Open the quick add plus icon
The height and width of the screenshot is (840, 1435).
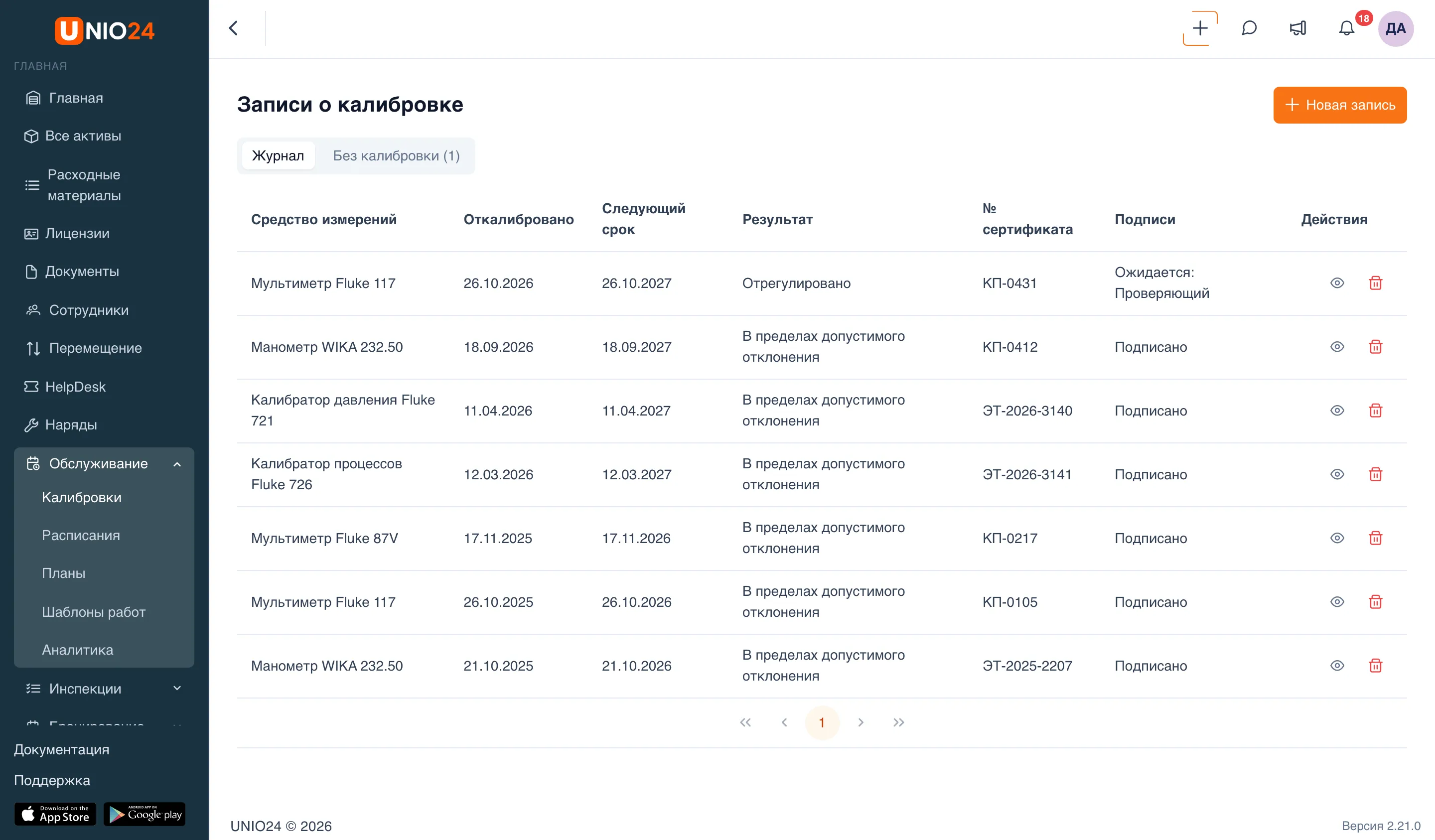[1200, 28]
